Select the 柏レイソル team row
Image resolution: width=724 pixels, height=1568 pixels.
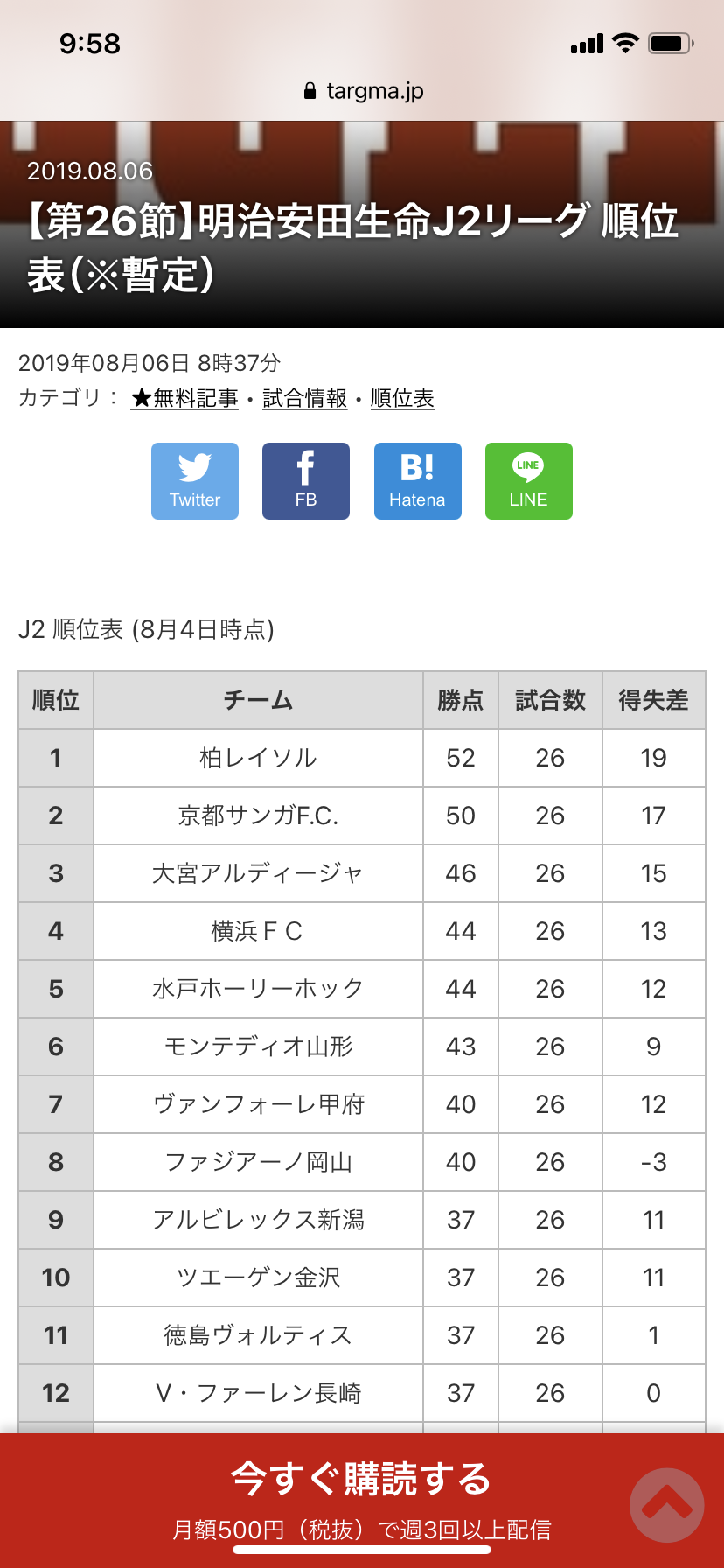point(258,758)
